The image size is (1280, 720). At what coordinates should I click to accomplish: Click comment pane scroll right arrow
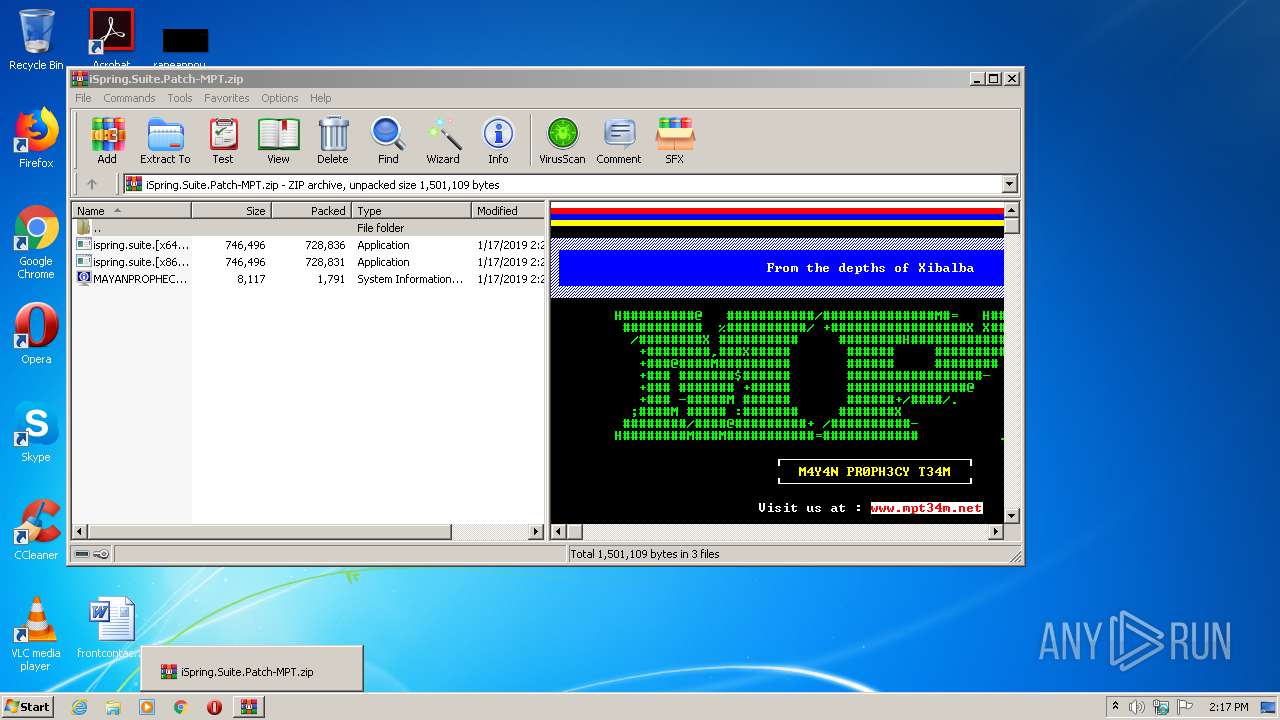tap(995, 532)
